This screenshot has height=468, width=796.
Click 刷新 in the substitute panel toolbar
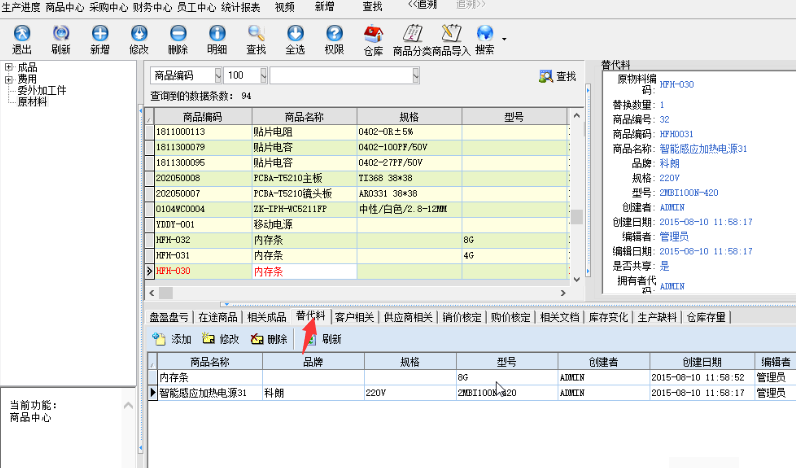[x=324, y=339]
